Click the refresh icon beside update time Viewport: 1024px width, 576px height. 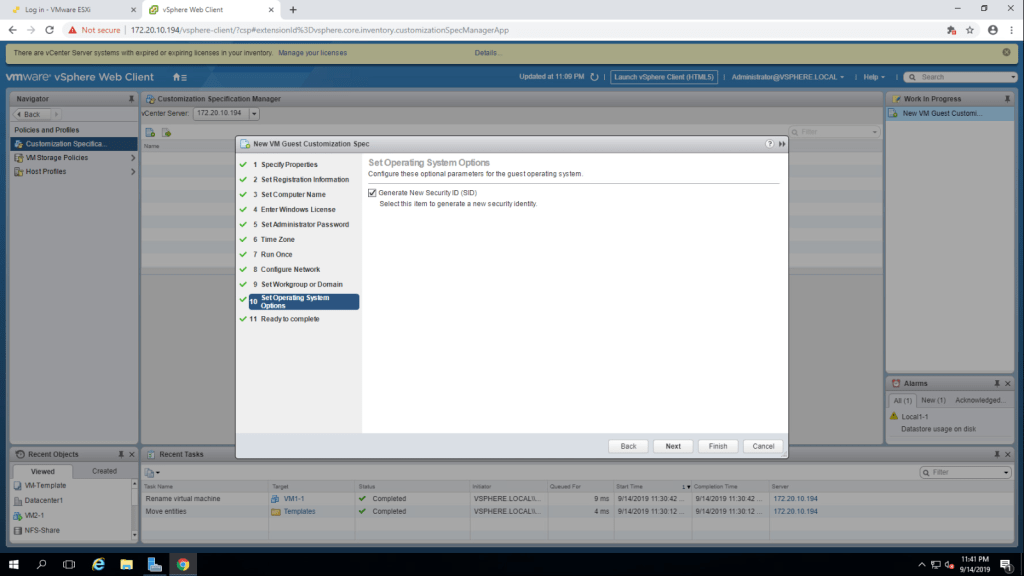pyautogui.click(x=594, y=77)
